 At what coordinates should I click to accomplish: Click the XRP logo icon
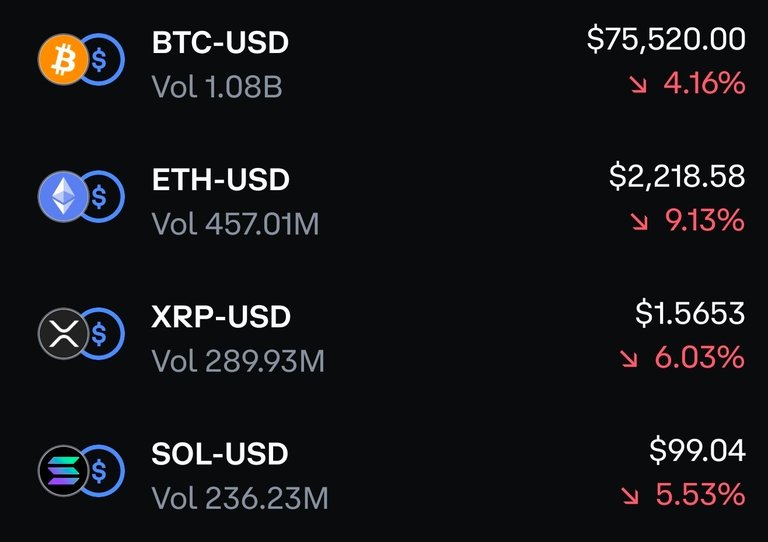pos(62,334)
